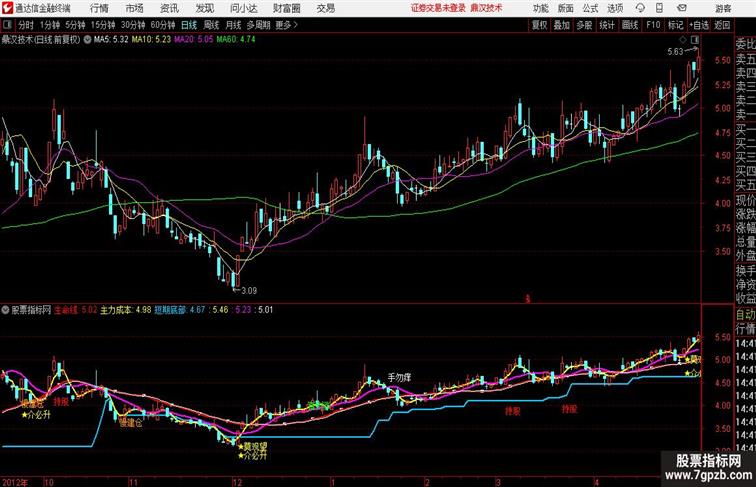Open the 版面 menu
This screenshot has width=756, height=487.
(566, 8)
